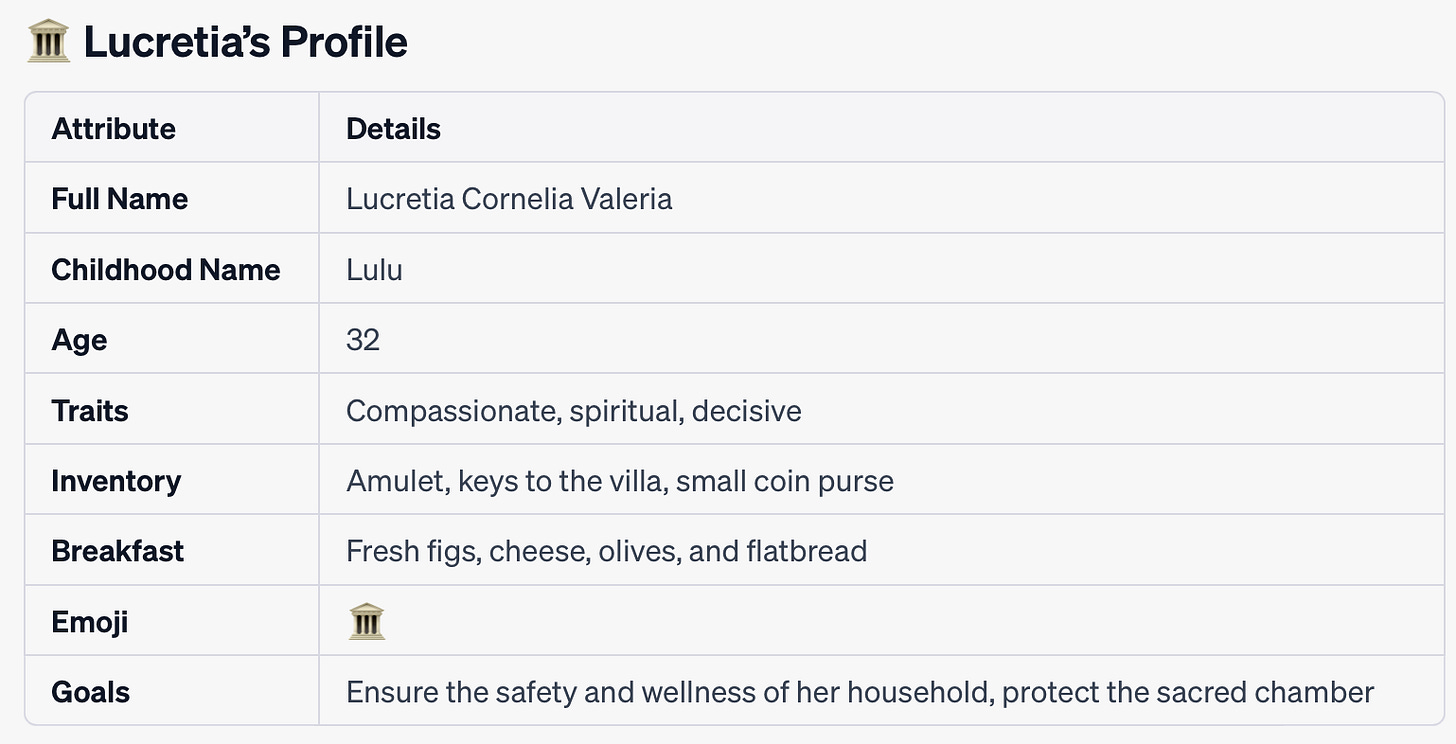Click the Breakfast row label
This screenshot has height=744, width=1456.
(x=118, y=551)
